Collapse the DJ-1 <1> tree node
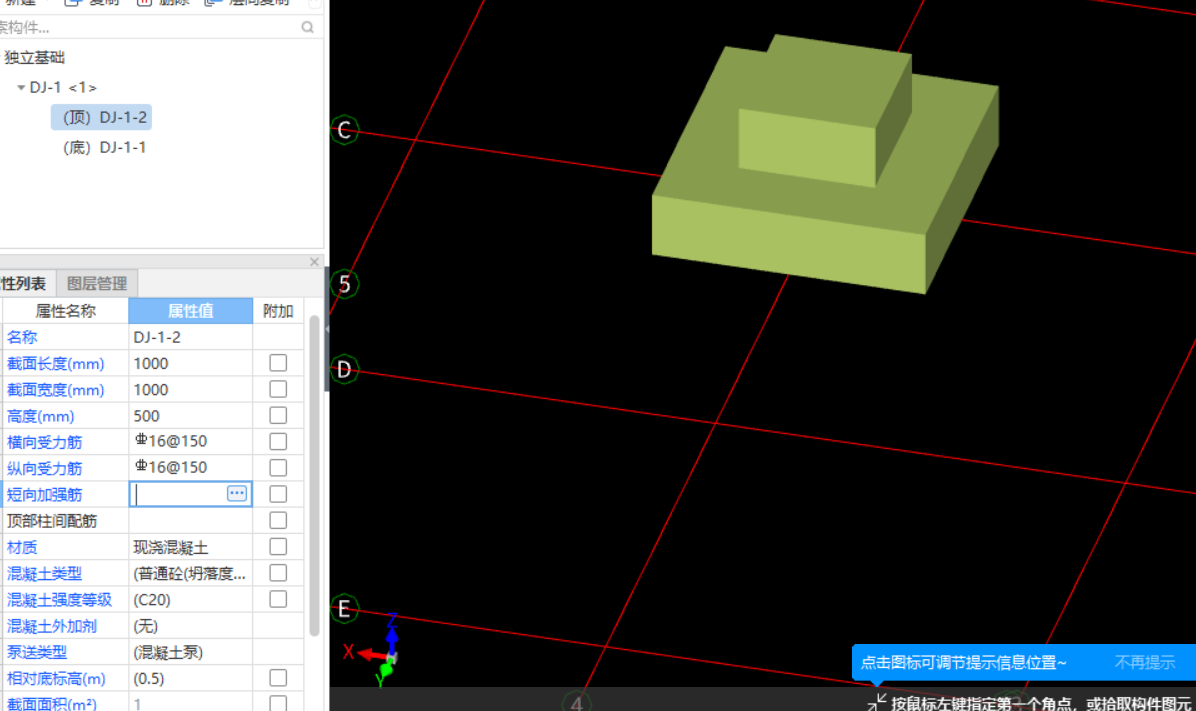The width and height of the screenshot is (1196, 711). [21, 88]
